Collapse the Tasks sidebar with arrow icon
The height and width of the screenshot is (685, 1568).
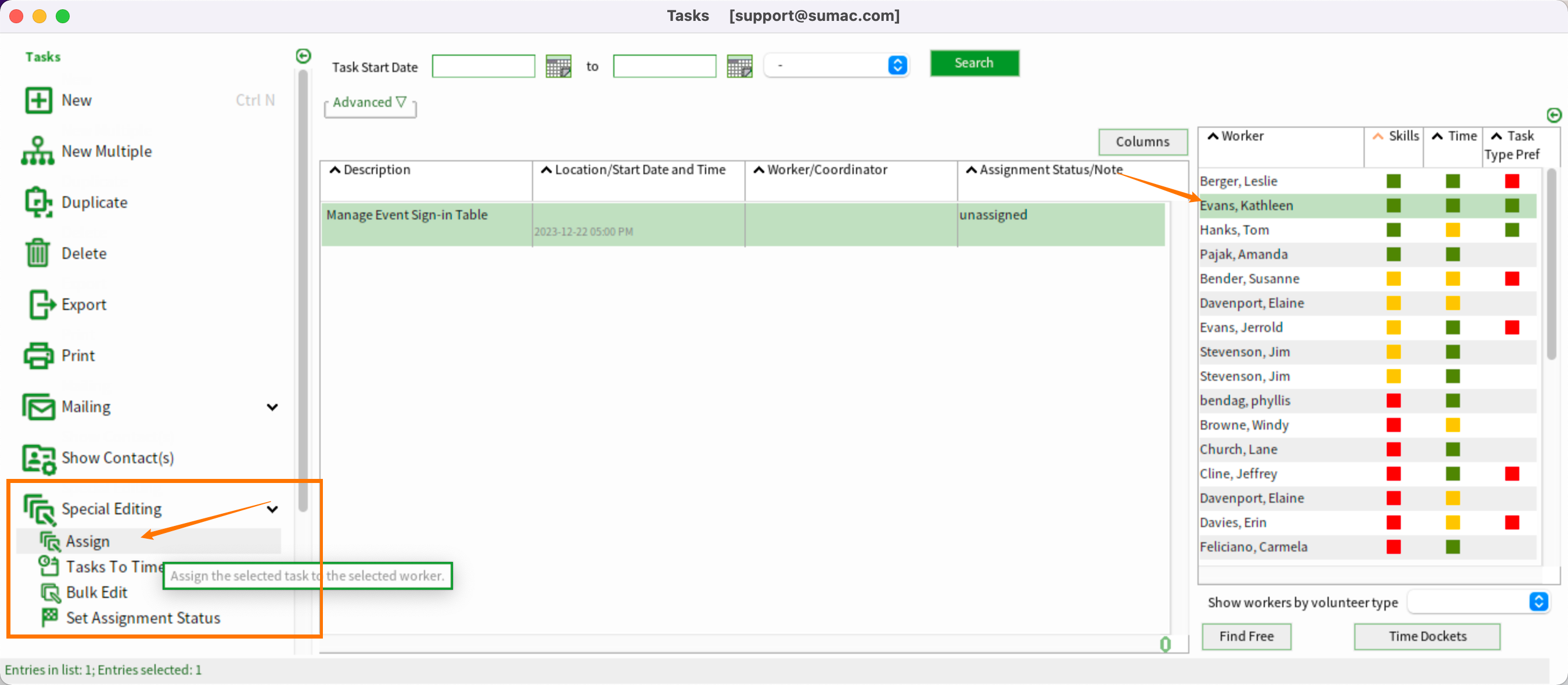[303, 56]
